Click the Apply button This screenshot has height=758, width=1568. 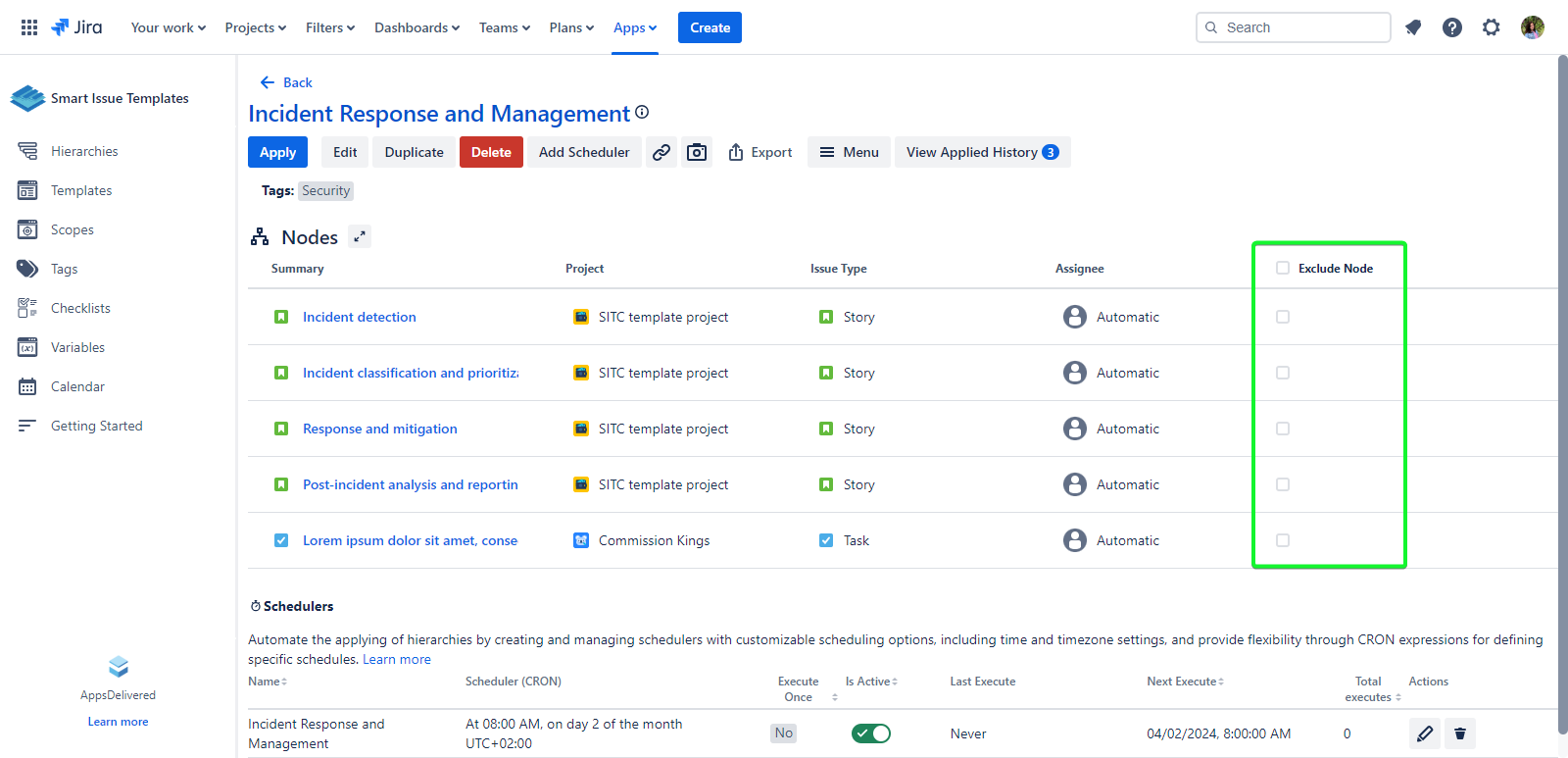(x=278, y=152)
